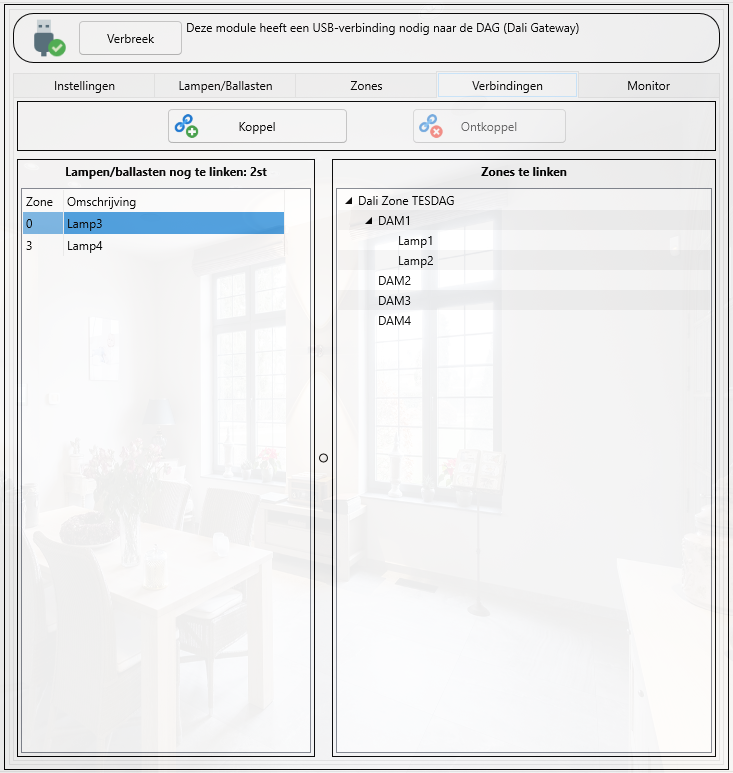Switch to the Monitor tab

pos(648,86)
